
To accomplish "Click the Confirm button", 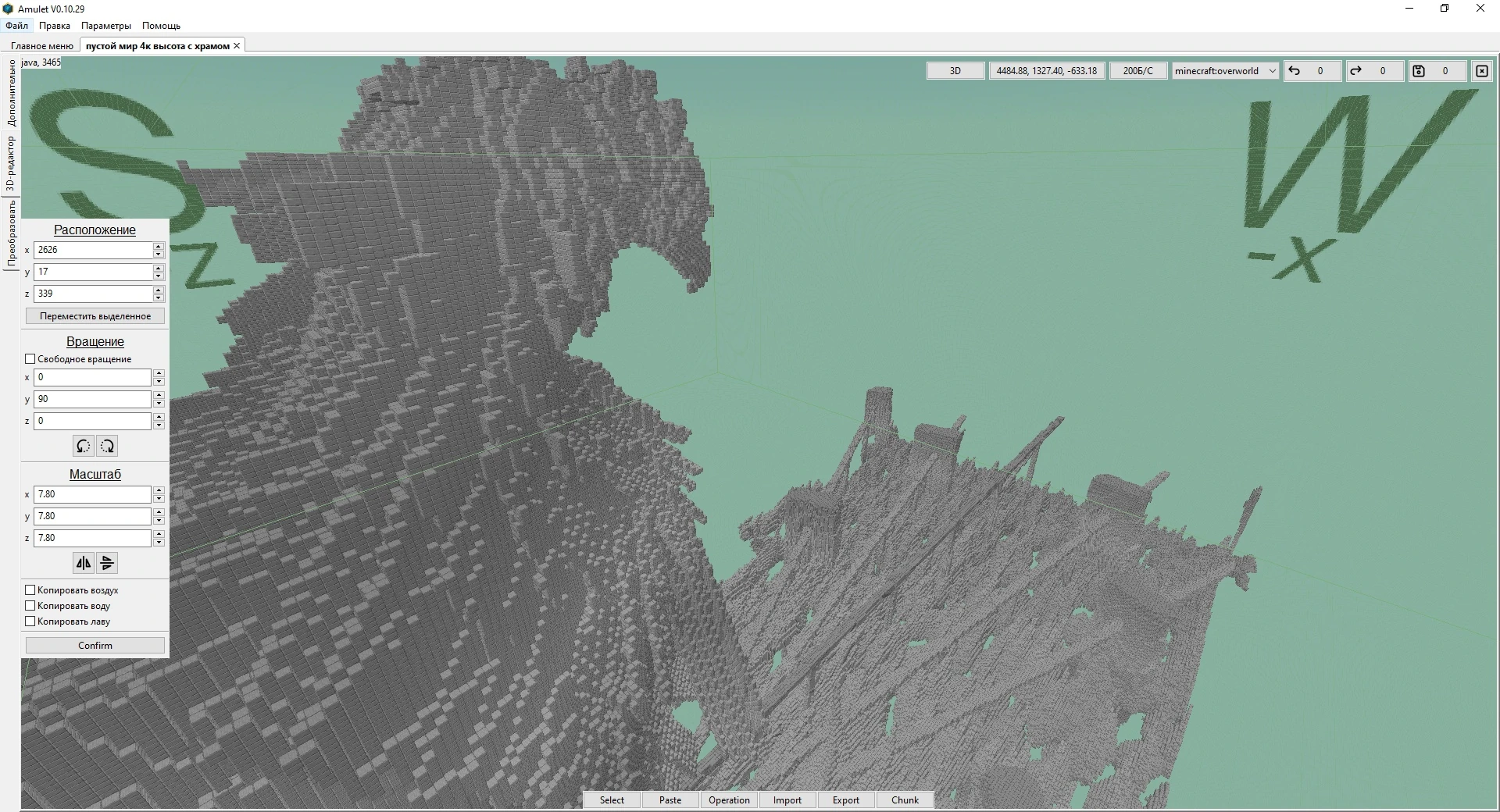I will tap(95, 646).
